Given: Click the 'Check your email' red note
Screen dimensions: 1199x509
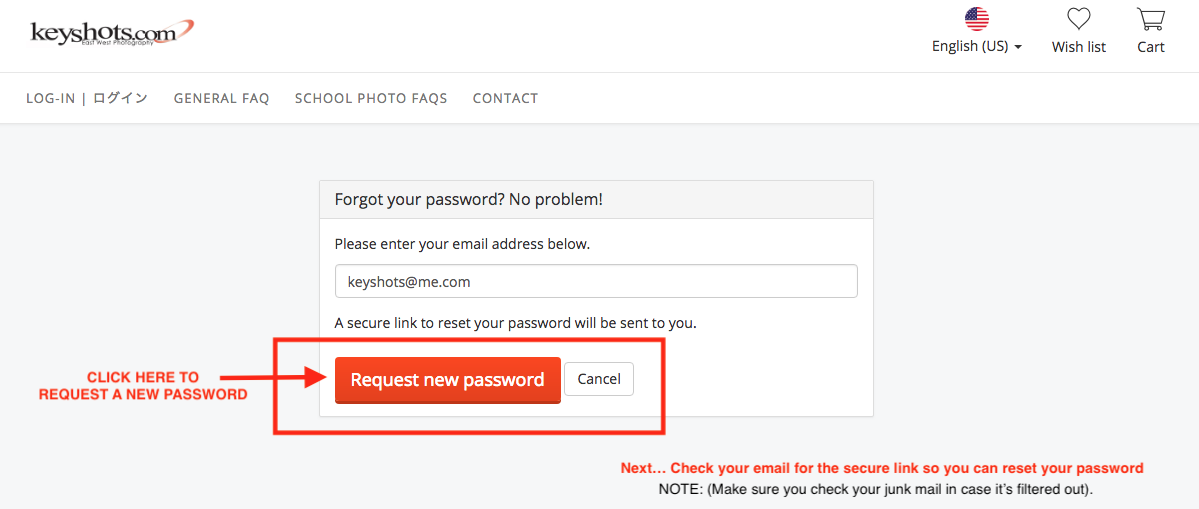Looking at the screenshot, I should [881, 467].
